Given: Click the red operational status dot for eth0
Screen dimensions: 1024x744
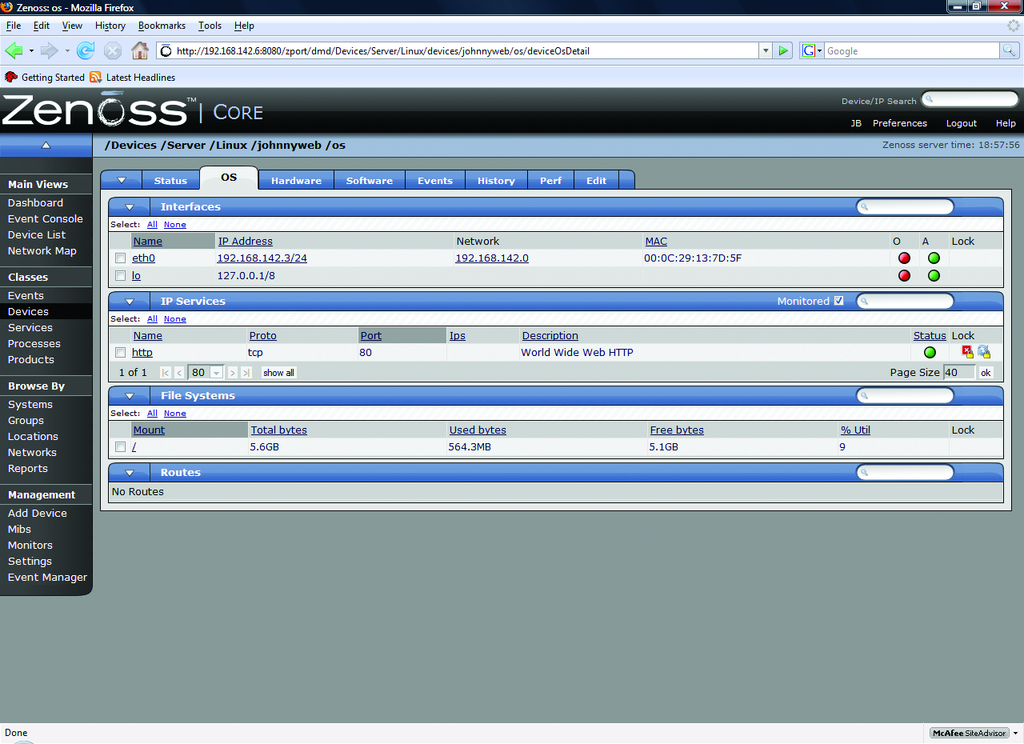Looking at the screenshot, I should click(904, 258).
